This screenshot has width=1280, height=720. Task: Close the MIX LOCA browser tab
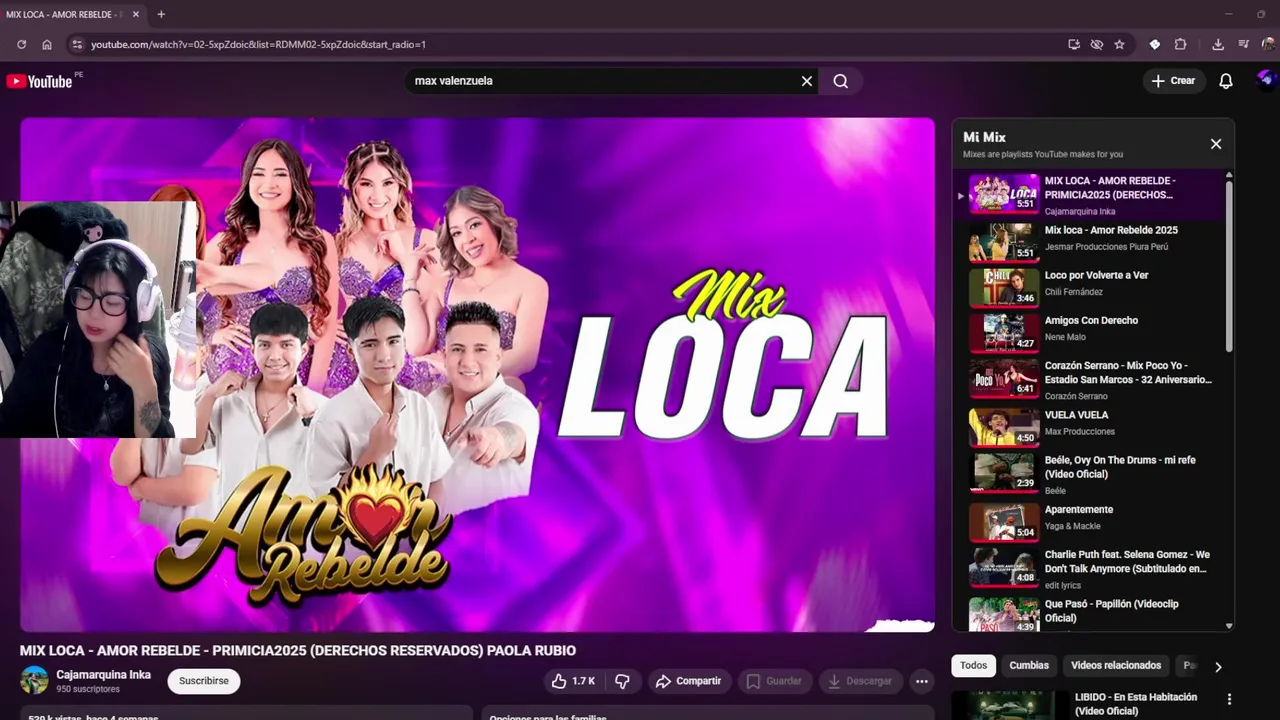tap(136, 14)
